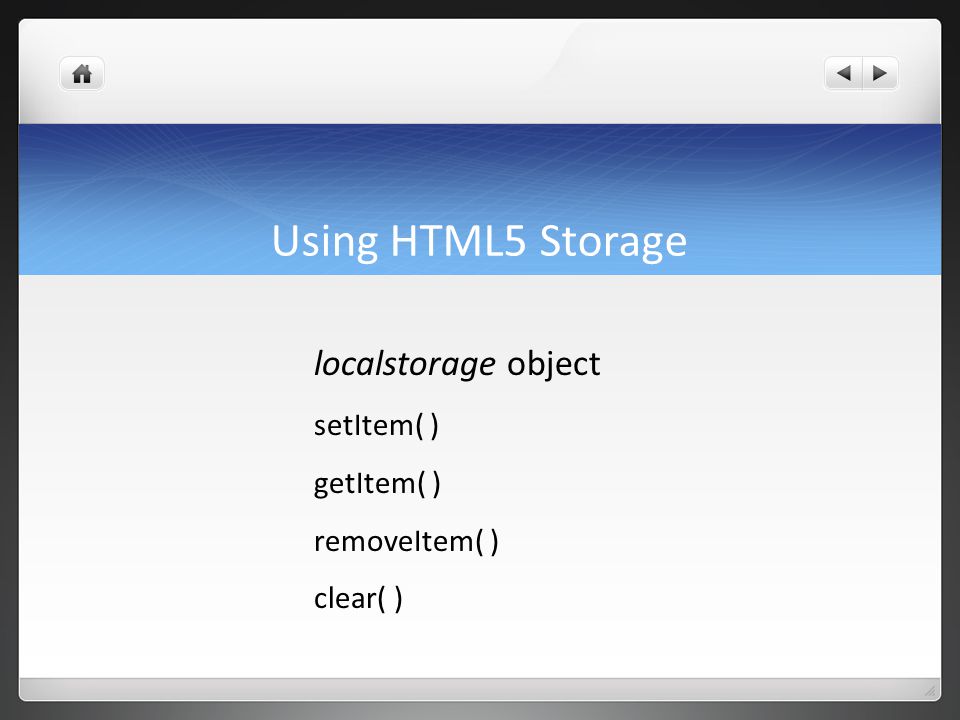960x720 pixels.
Task: Select the getItem( ) line
Action: pyautogui.click(x=377, y=484)
